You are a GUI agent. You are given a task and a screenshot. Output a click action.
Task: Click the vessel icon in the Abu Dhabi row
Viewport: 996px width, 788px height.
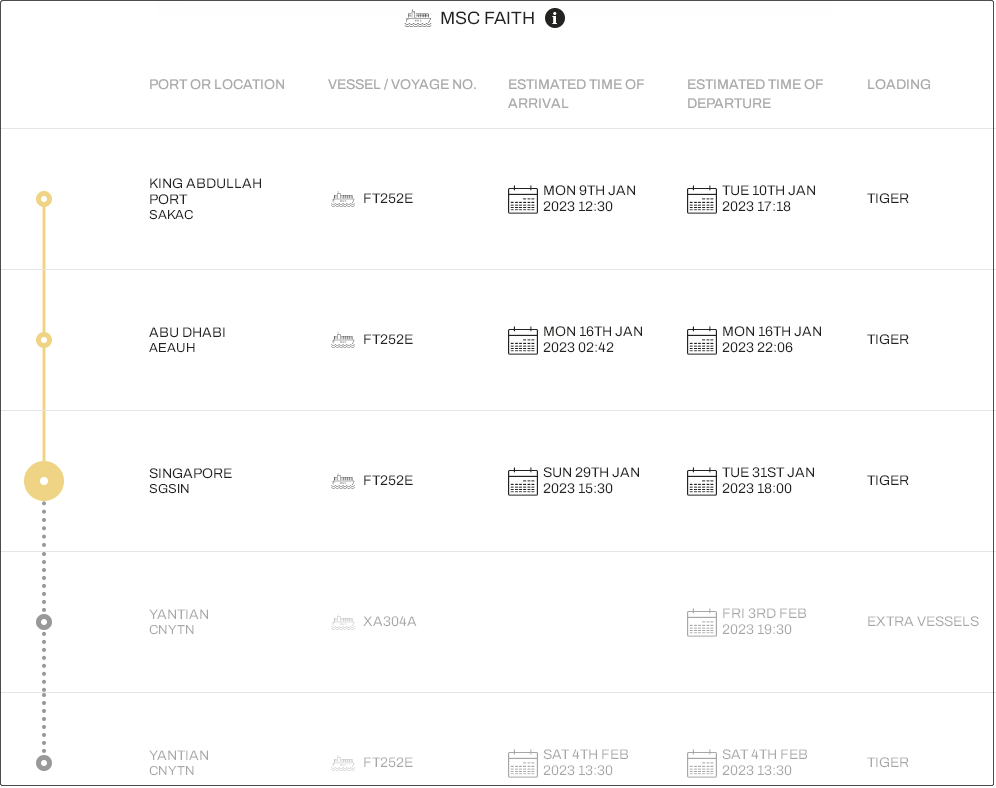343,340
